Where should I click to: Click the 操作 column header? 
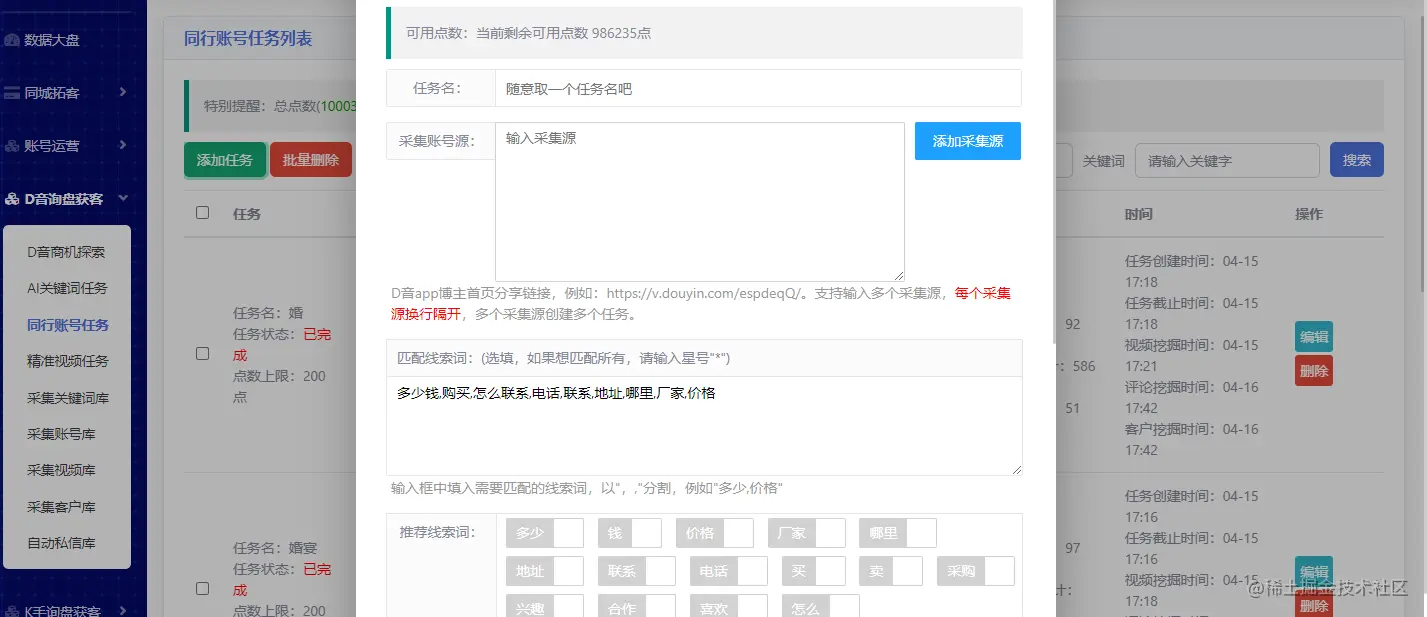1308,214
